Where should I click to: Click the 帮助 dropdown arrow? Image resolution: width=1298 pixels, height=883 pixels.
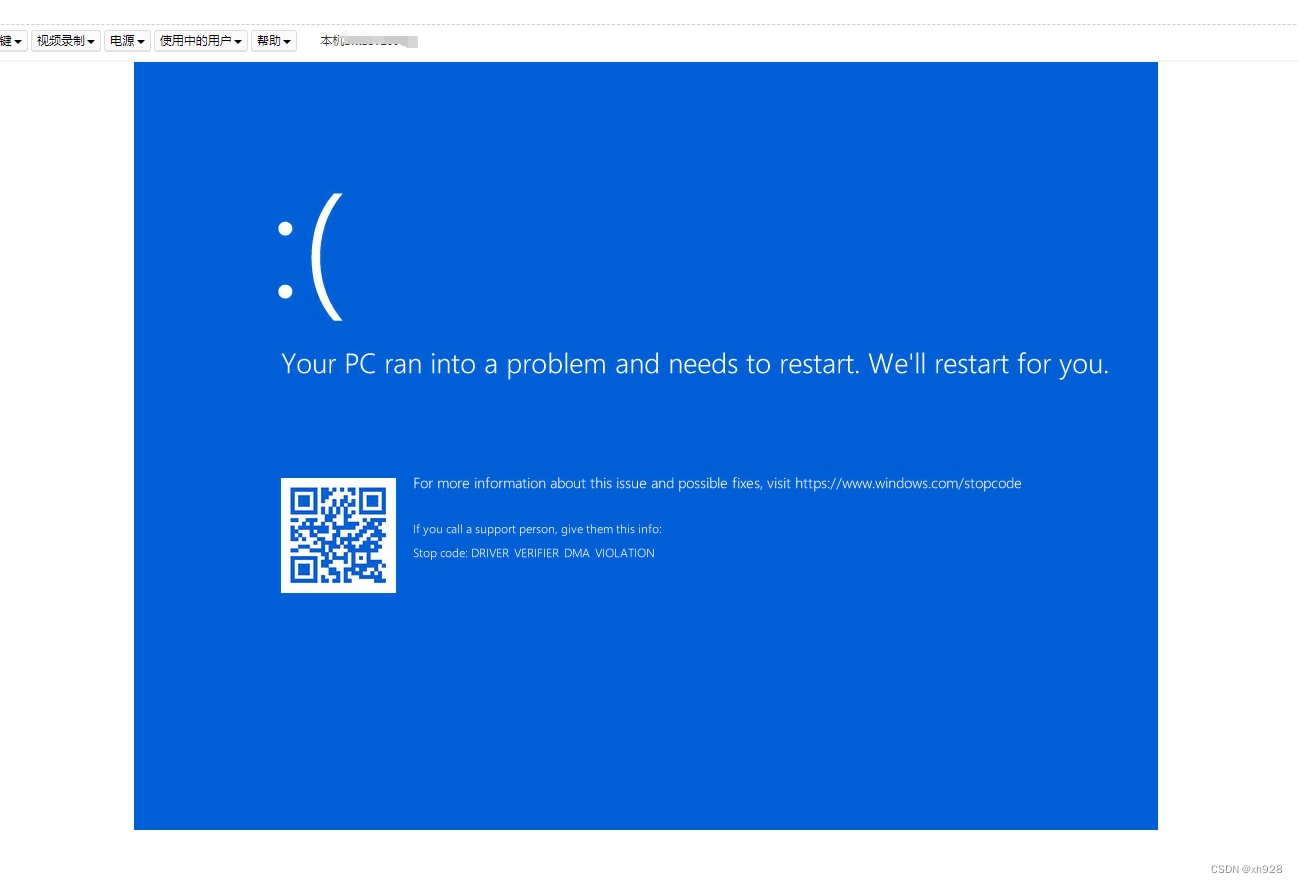(x=286, y=41)
